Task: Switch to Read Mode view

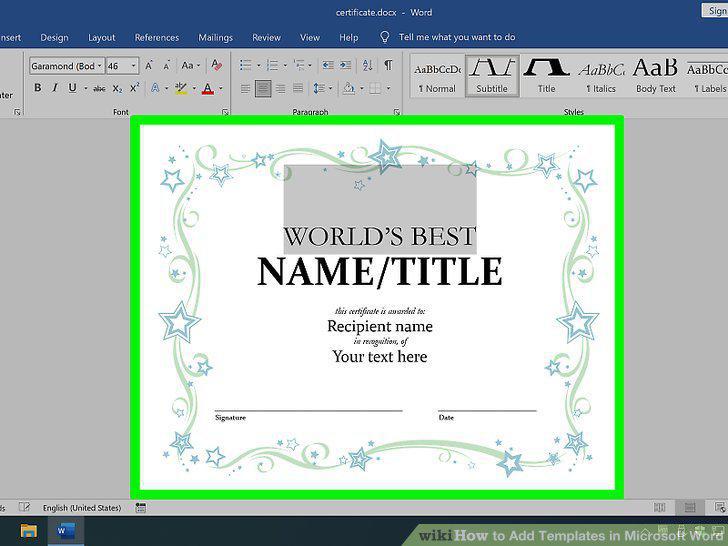Action: pos(659,507)
